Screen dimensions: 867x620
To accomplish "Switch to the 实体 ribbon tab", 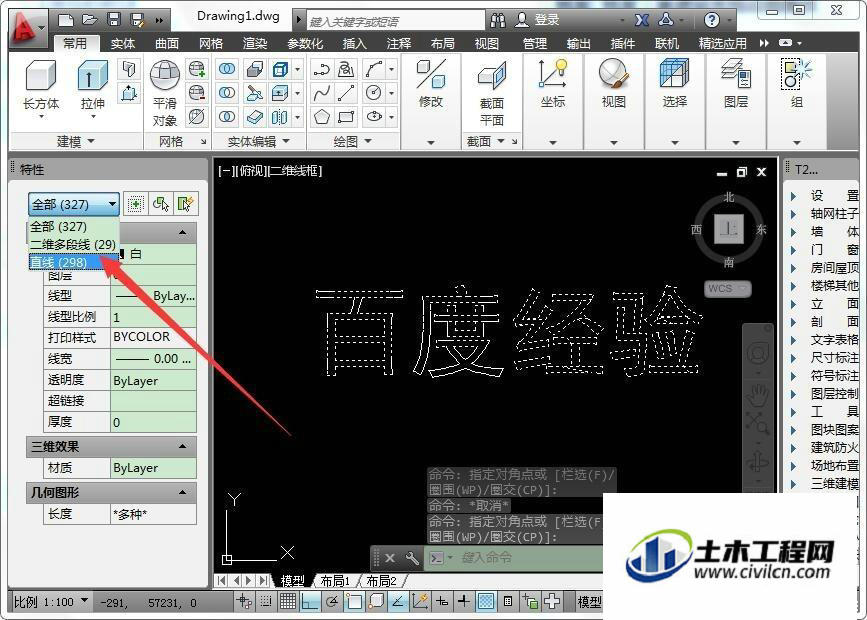I will pyautogui.click(x=122, y=43).
